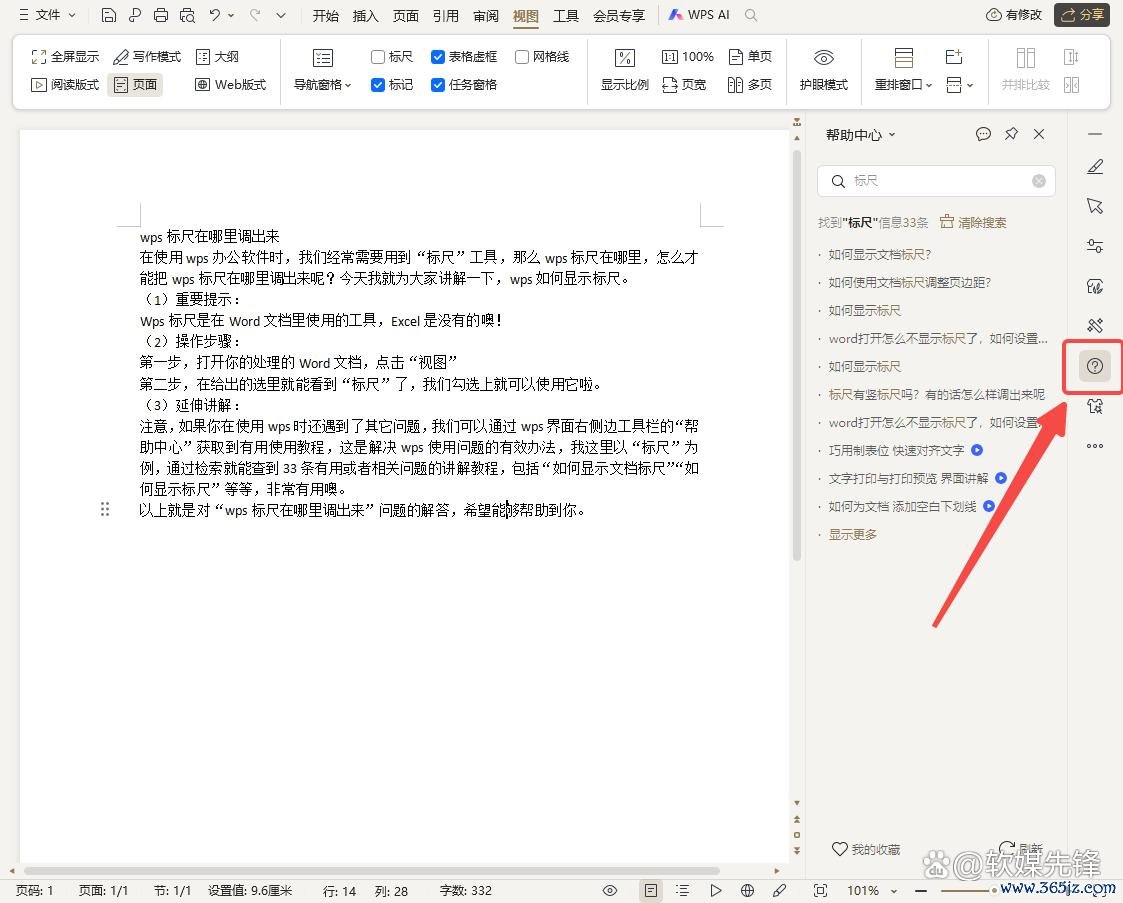Click the selection arrow icon in right sidebar
Viewport: 1123px width, 903px height.
(x=1095, y=206)
